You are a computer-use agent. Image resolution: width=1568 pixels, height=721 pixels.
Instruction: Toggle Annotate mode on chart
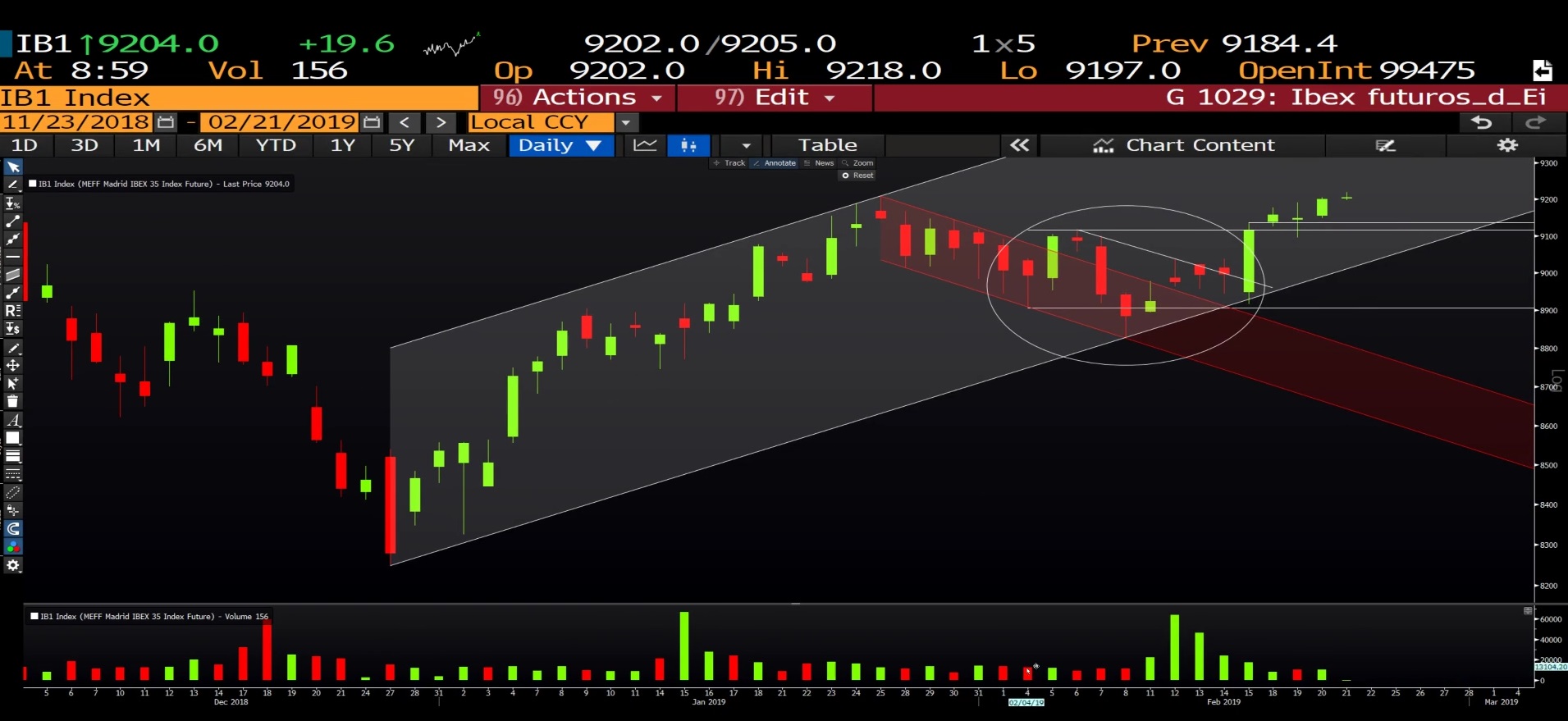[775, 163]
